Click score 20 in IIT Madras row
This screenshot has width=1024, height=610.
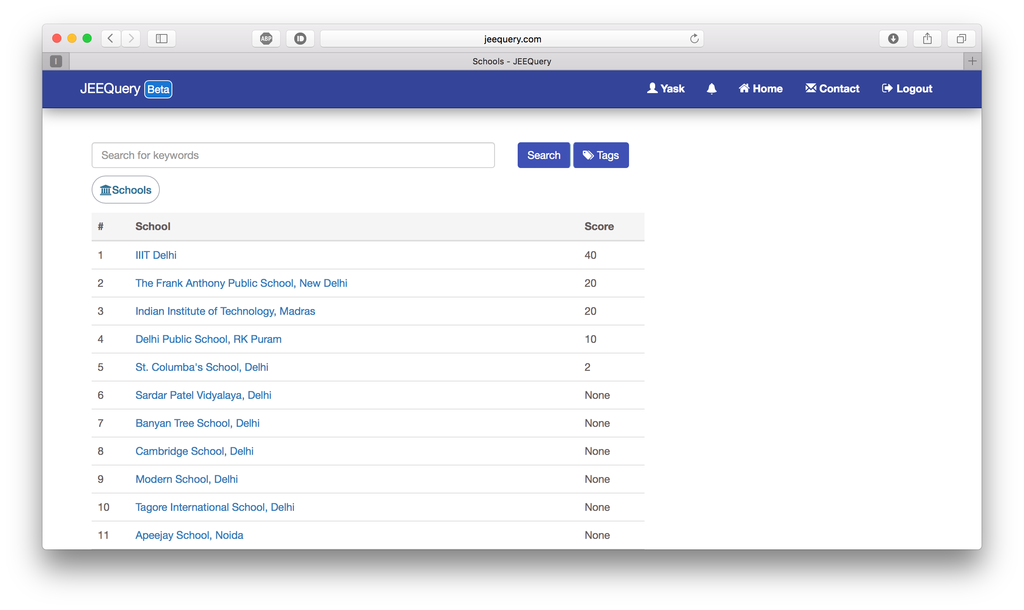pyautogui.click(x=590, y=312)
